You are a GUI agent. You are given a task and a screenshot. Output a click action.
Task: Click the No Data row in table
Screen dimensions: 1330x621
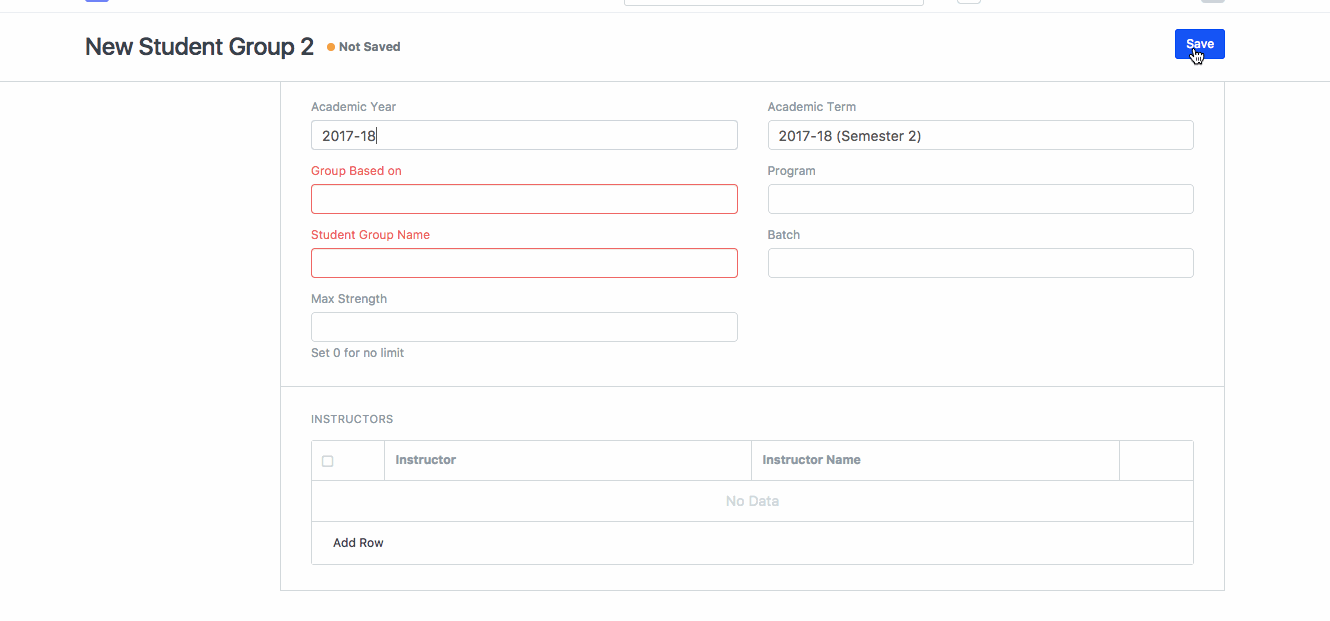point(752,501)
